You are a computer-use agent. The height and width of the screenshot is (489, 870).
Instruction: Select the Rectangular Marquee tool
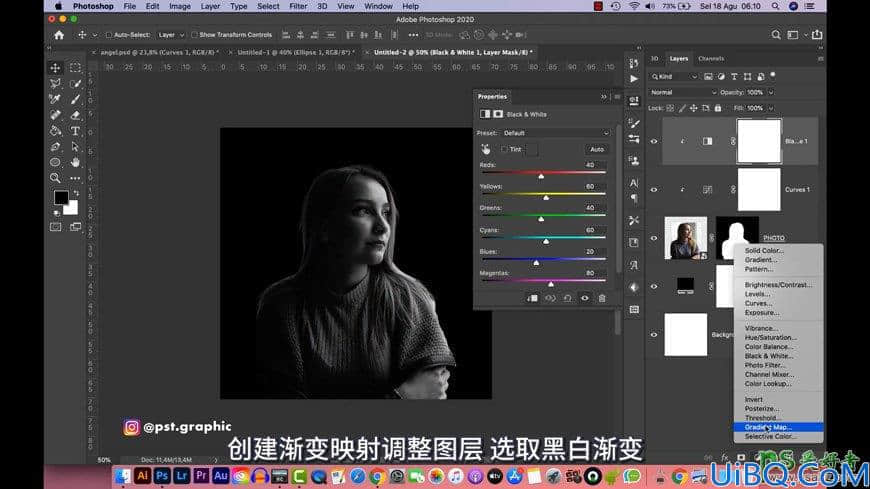[75, 68]
